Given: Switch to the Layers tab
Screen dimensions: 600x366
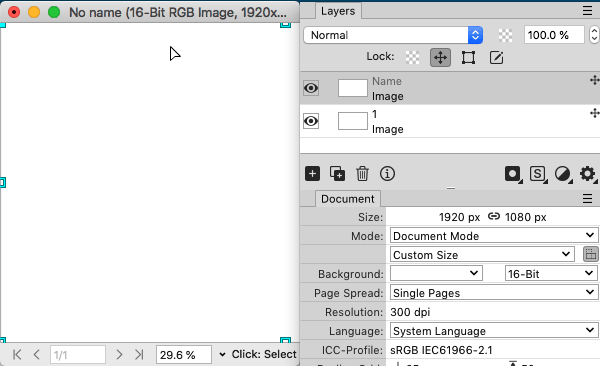Looking at the screenshot, I should [338, 11].
